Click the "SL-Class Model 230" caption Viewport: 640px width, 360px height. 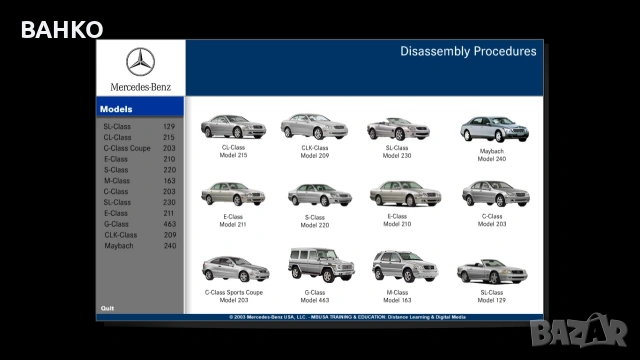click(397, 152)
